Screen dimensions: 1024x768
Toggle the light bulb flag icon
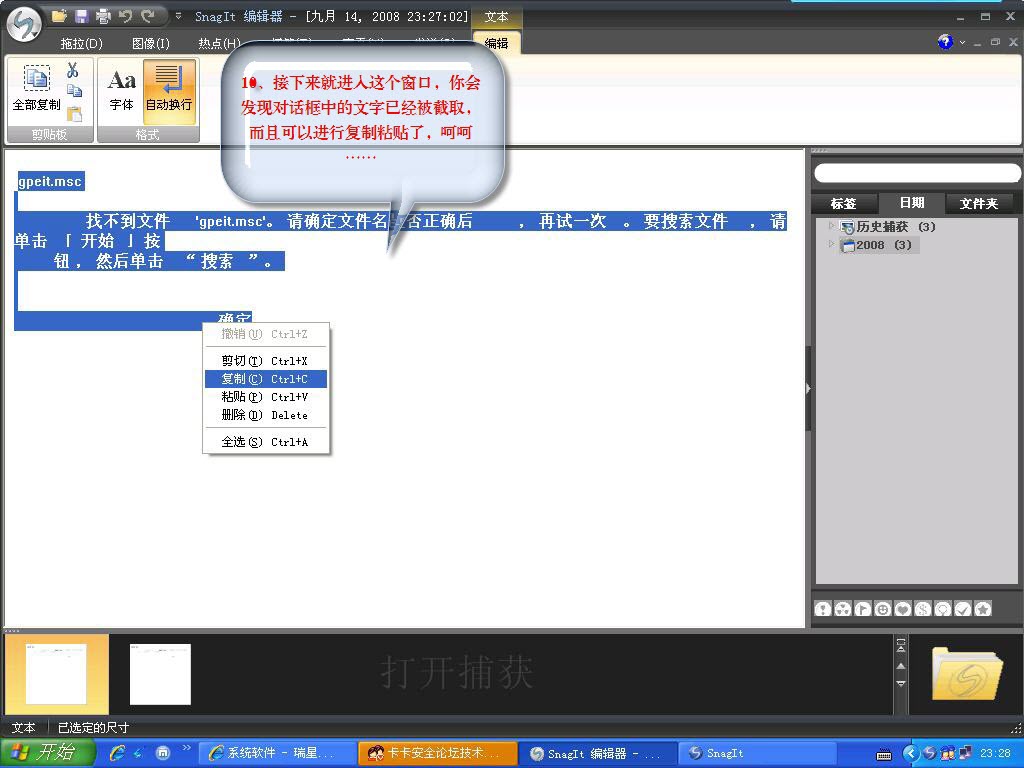[x=943, y=609]
